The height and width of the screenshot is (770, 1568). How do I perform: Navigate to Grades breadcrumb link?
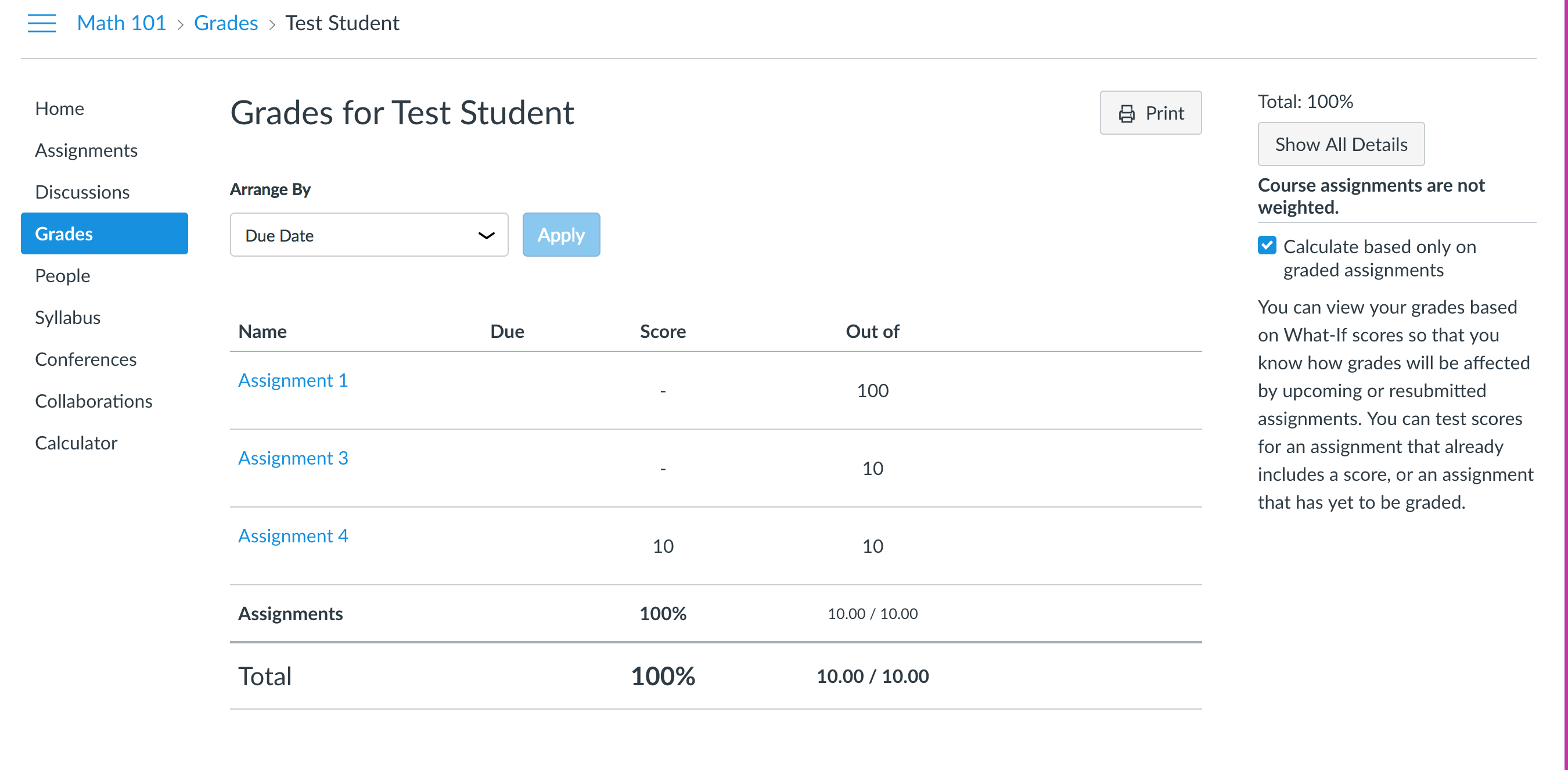[225, 23]
